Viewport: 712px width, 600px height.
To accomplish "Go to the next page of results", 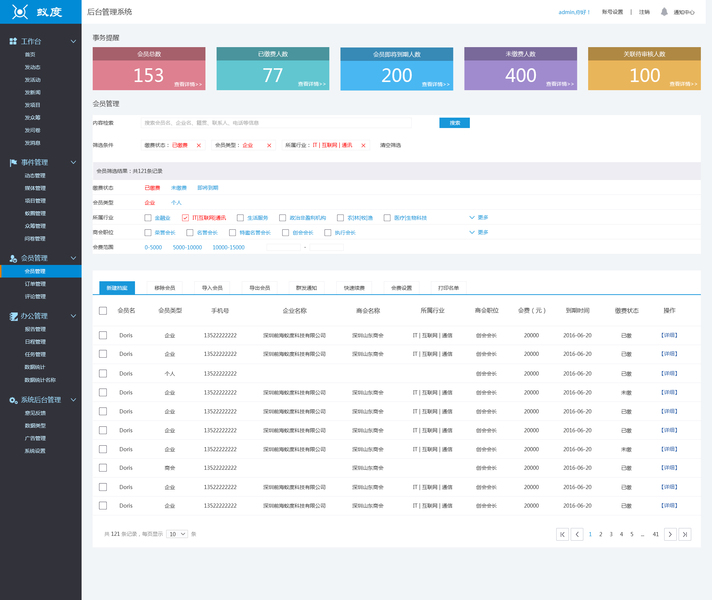I will 670,535.
